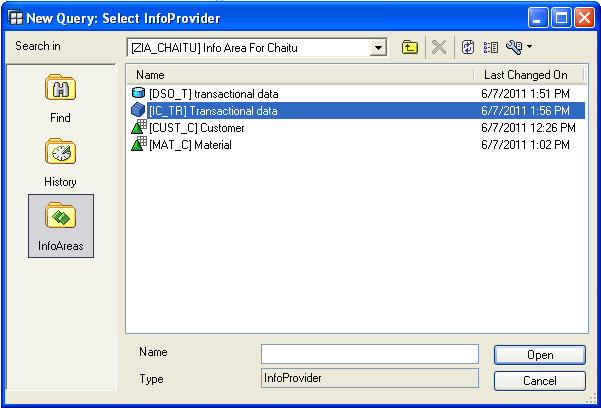Maximize the New Query dialog

pyautogui.click(x=561, y=18)
